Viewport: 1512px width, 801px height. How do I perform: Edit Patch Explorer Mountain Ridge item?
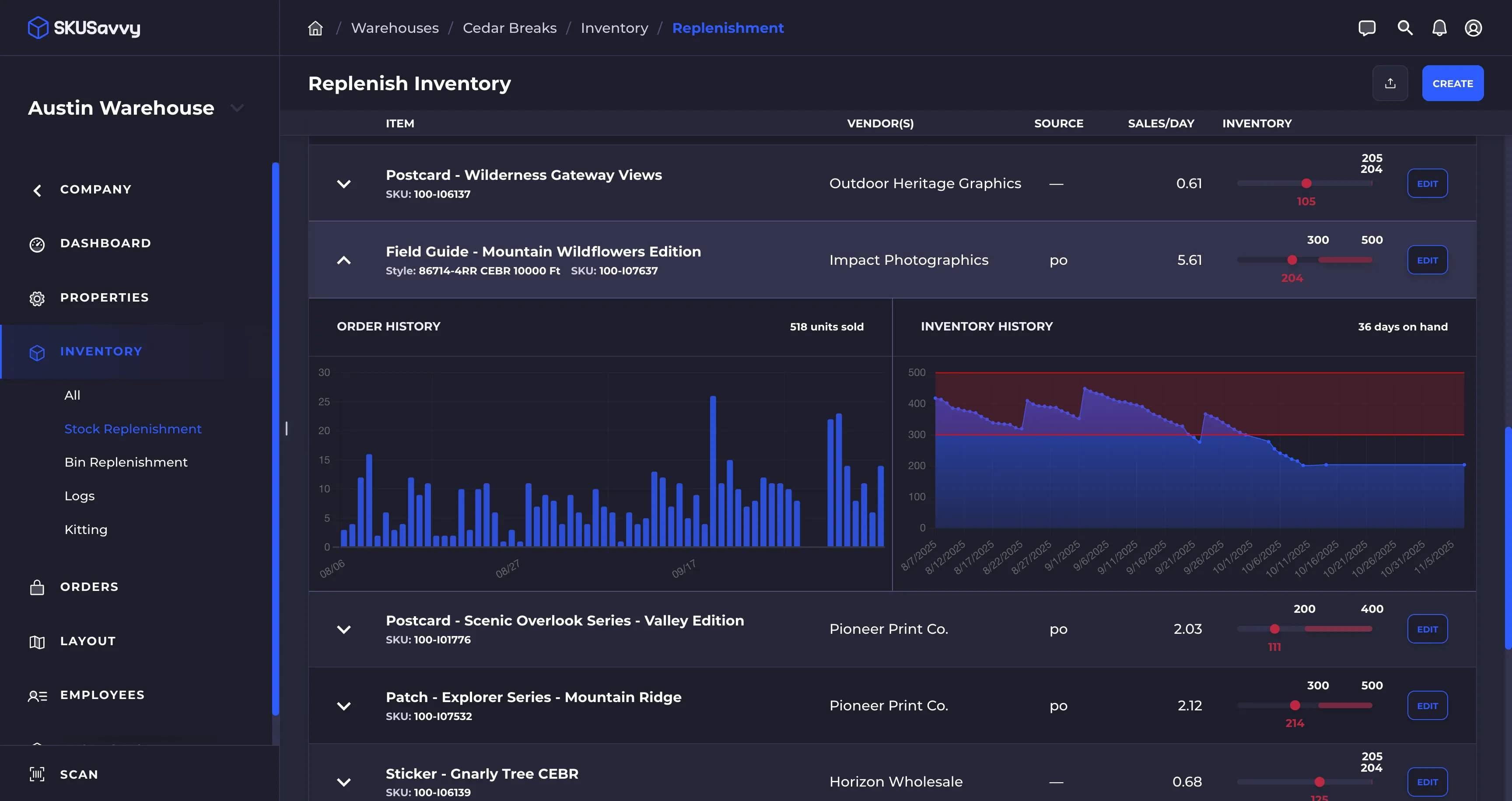click(1428, 705)
